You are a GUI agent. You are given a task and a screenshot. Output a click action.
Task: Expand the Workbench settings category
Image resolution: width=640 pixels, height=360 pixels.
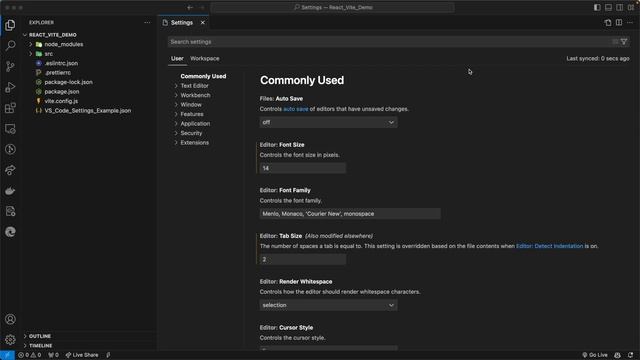point(176,95)
